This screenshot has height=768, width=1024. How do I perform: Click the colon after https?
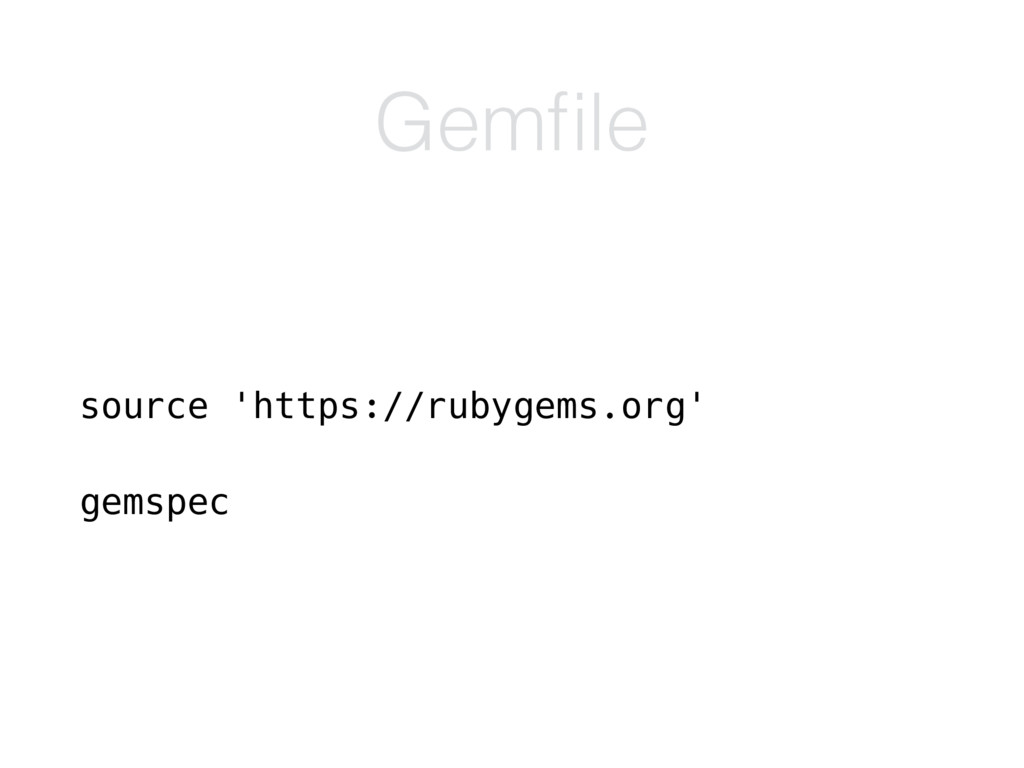tap(372, 409)
